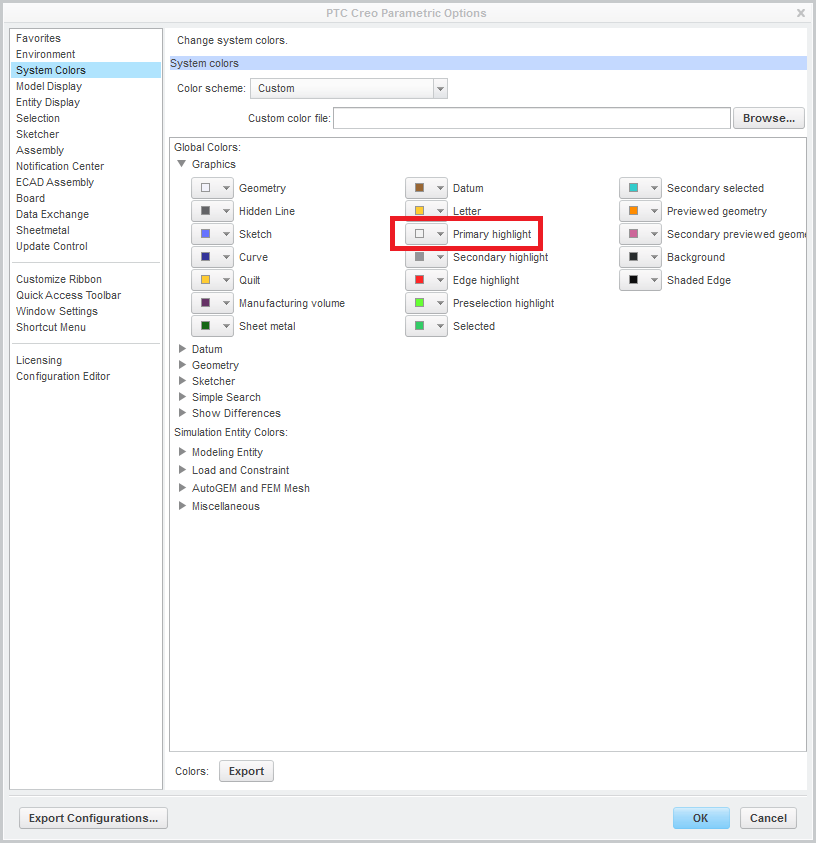Click the Export colors button
This screenshot has width=816, height=843.
click(246, 771)
